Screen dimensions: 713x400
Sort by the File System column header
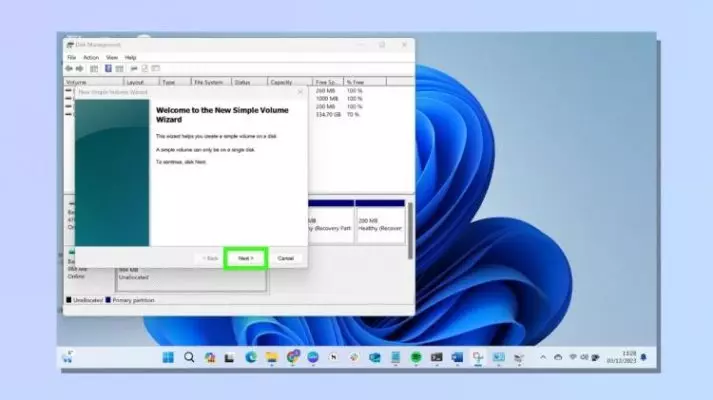pyautogui.click(x=211, y=82)
